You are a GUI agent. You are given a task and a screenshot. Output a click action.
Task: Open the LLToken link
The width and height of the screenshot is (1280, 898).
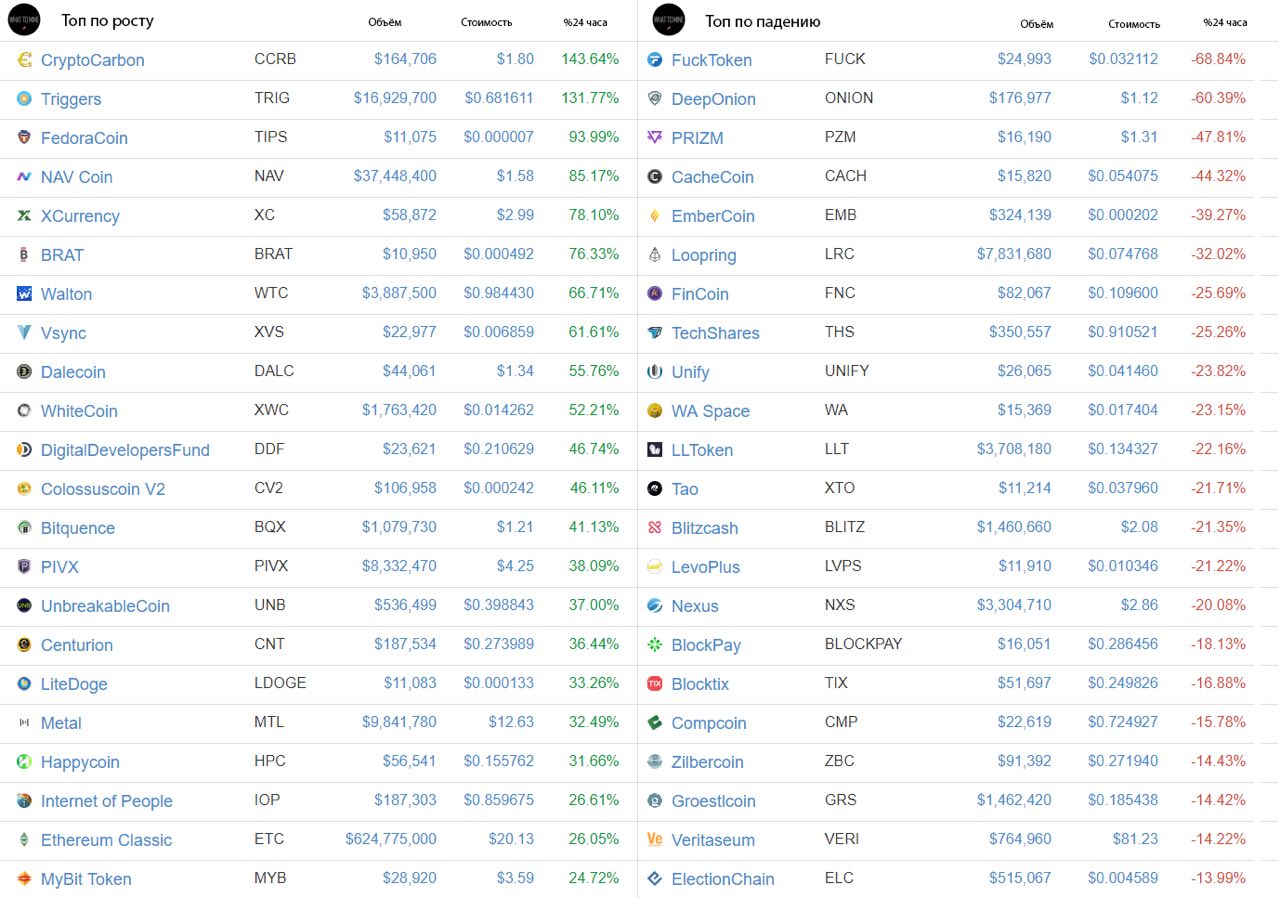pyautogui.click(x=702, y=450)
